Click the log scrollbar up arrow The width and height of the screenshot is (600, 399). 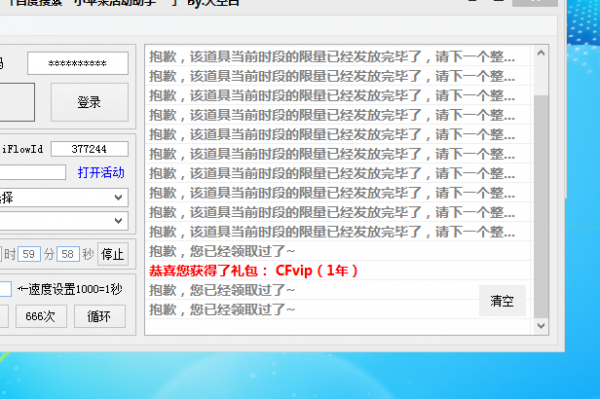tap(541, 53)
